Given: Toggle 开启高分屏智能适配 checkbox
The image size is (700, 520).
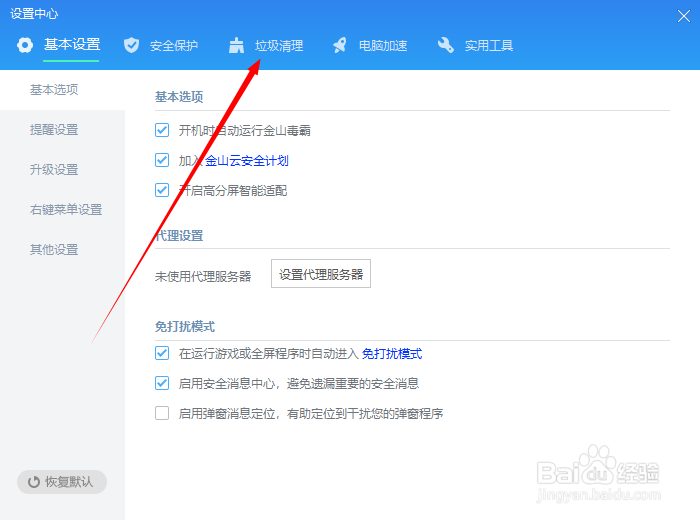Looking at the screenshot, I should coord(162,190).
